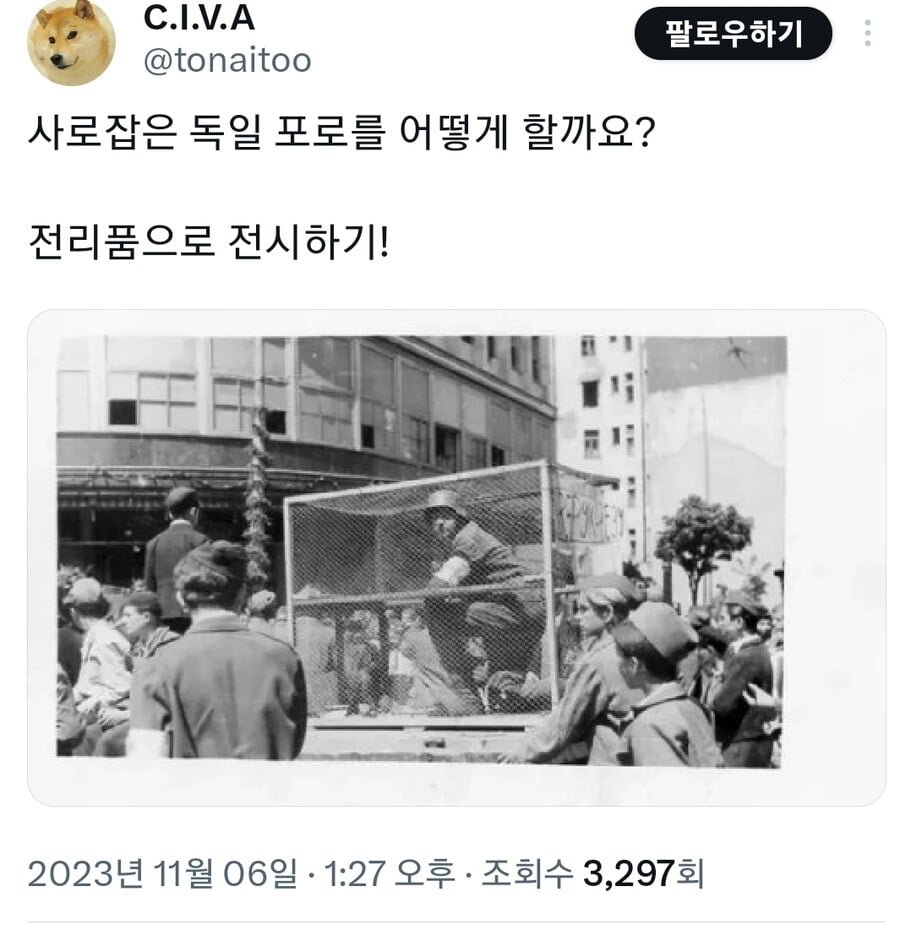This screenshot has width=900, height=930.
Task: Click the date 2023년 11월 06일
Action: [162, 873]
